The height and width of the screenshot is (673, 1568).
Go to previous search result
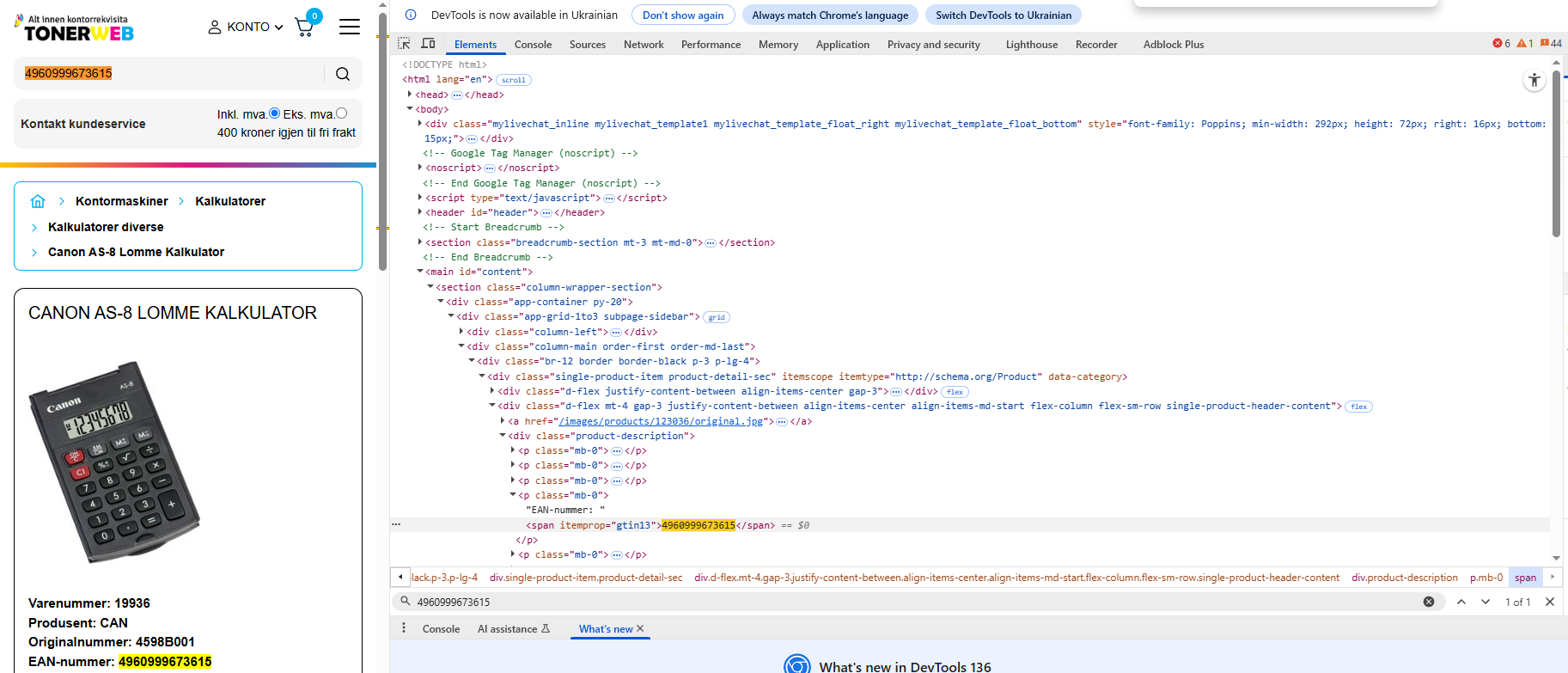[1461, 602]
